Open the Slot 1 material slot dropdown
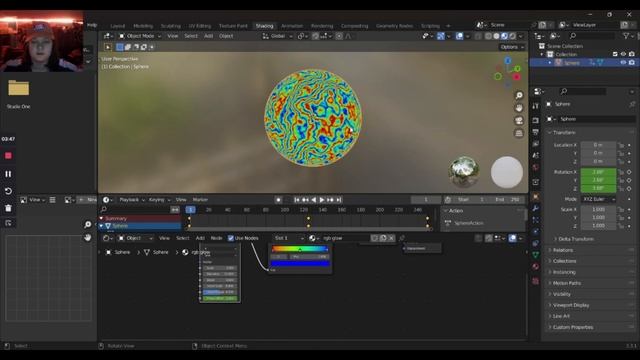This screenshot has width=640, height=360. coord(289,238)
